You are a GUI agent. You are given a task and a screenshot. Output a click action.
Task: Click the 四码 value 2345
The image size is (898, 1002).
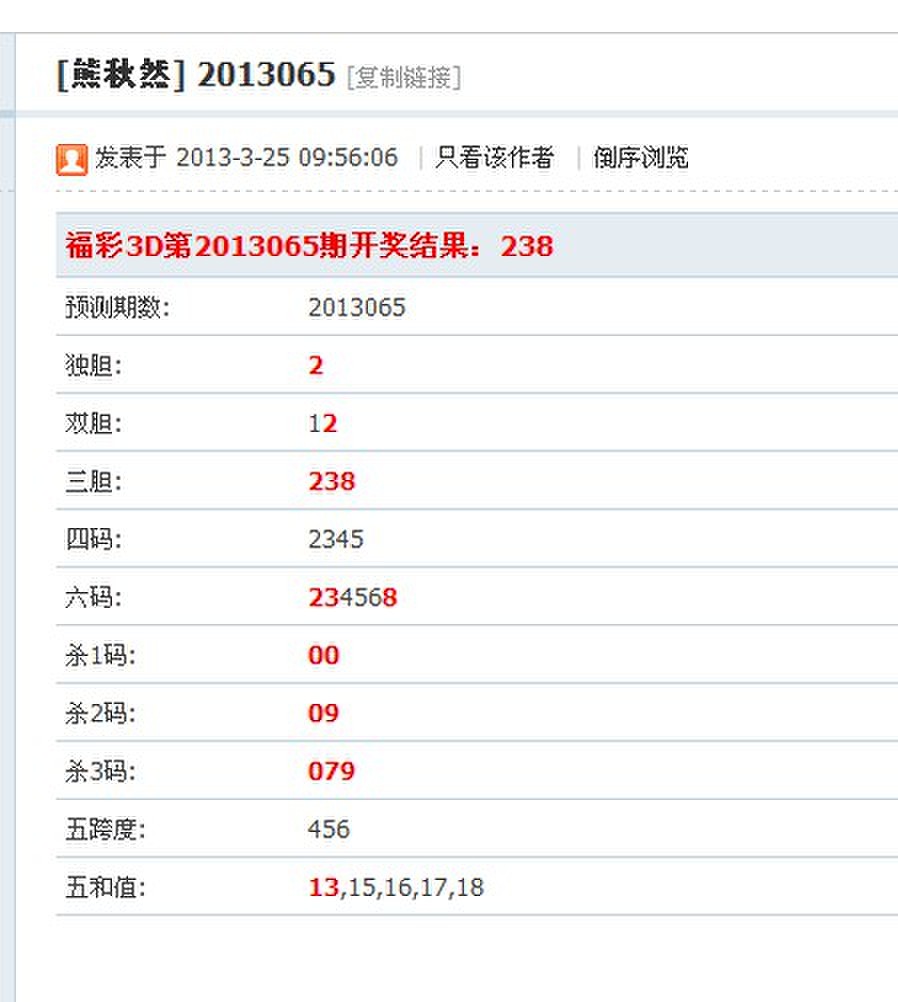click(333, 539)
